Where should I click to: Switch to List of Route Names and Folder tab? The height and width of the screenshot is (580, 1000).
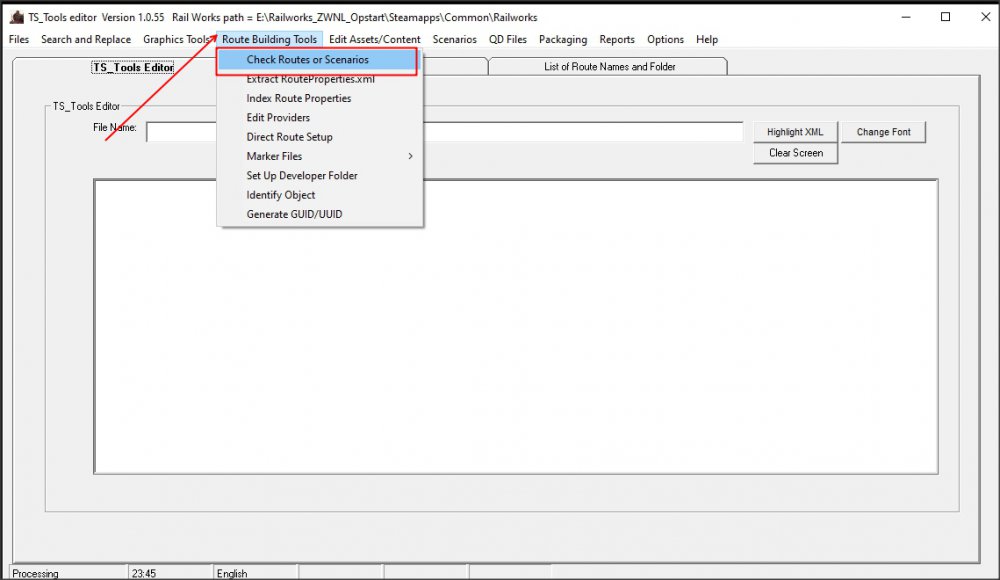pyautogui.click(x=609, y=67)
